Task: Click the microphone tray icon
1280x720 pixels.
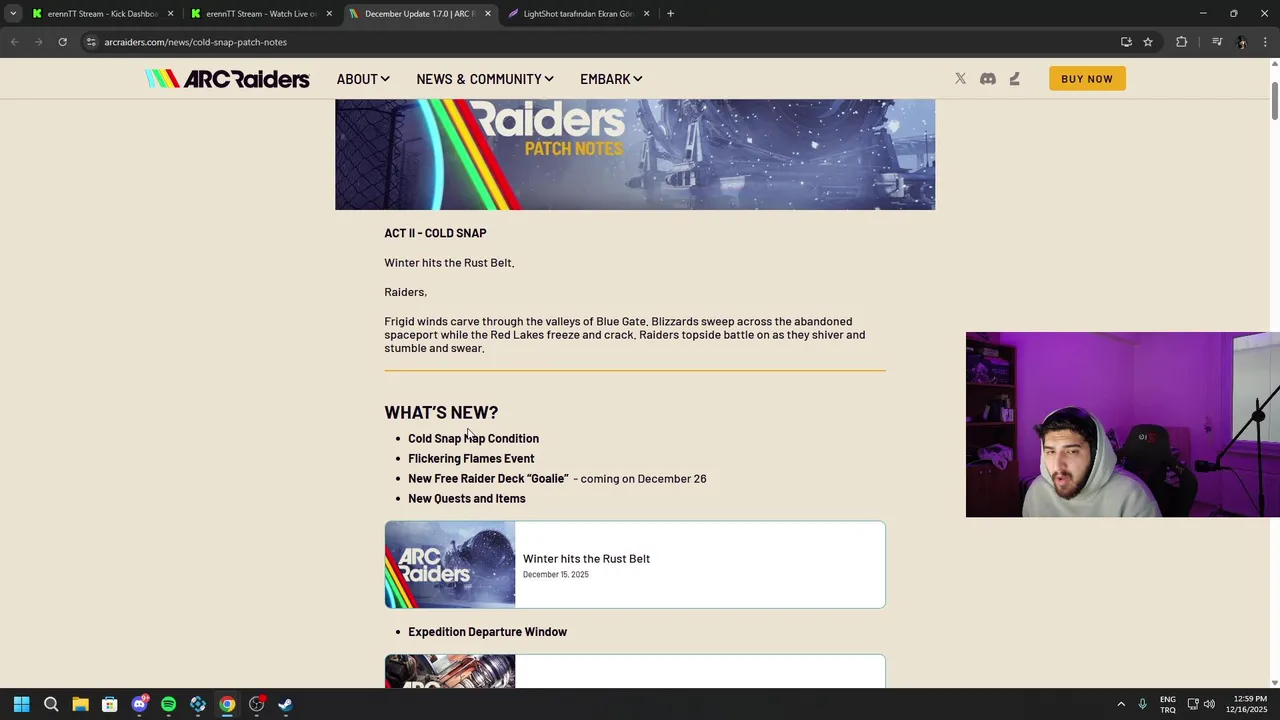Action: tap(1142, 704)
